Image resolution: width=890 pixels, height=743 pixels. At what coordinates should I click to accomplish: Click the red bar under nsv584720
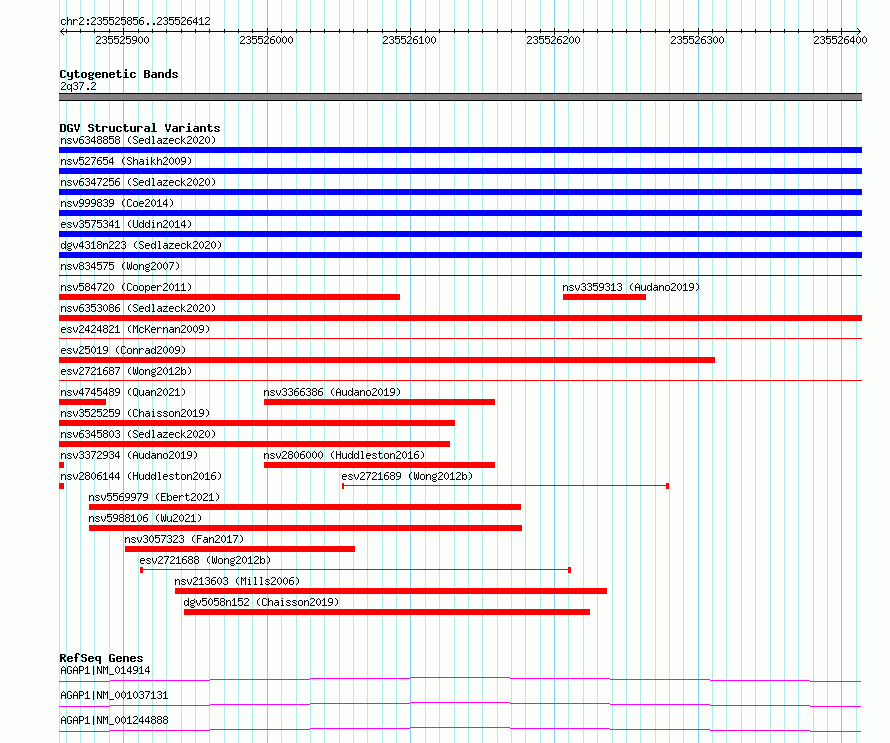(x=229, y=297)
